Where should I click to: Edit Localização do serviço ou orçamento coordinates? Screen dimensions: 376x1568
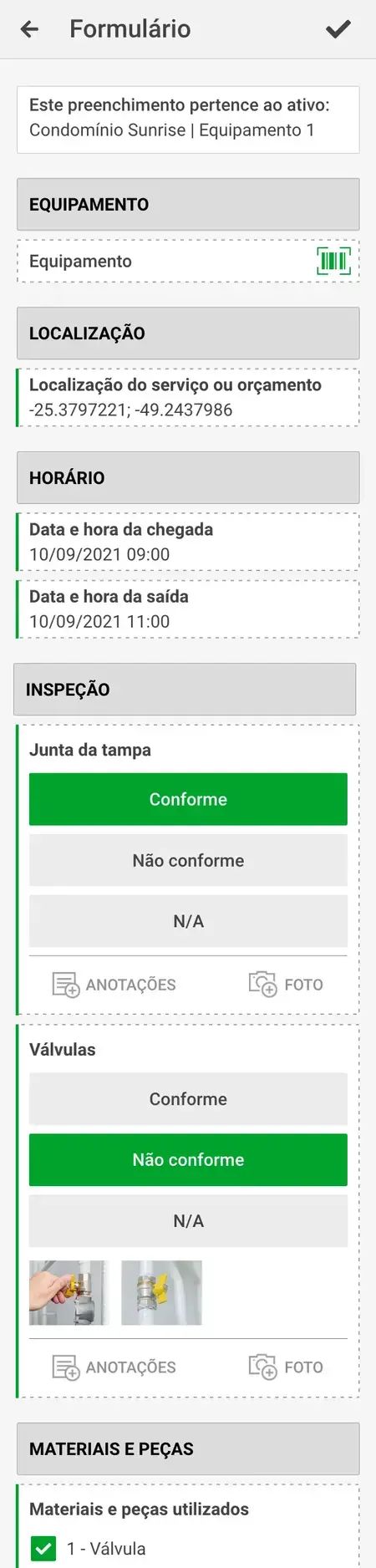[188, 398]
